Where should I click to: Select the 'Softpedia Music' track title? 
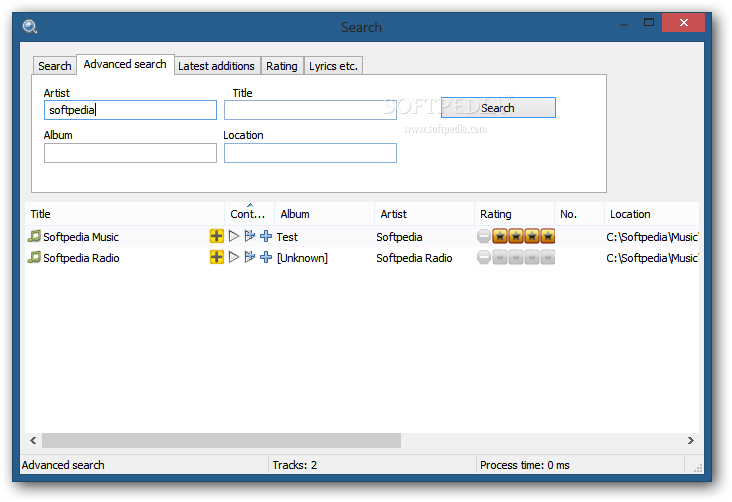point(81,237)
